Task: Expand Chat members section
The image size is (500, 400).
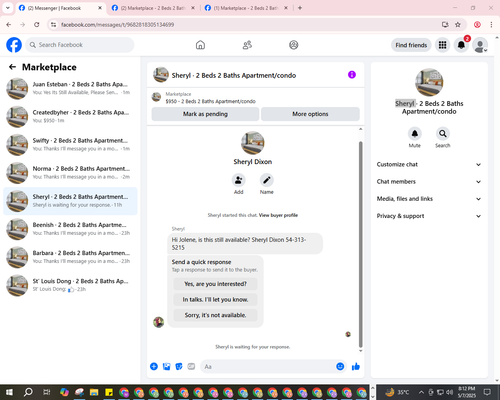Action: click(x=429, y=182)
